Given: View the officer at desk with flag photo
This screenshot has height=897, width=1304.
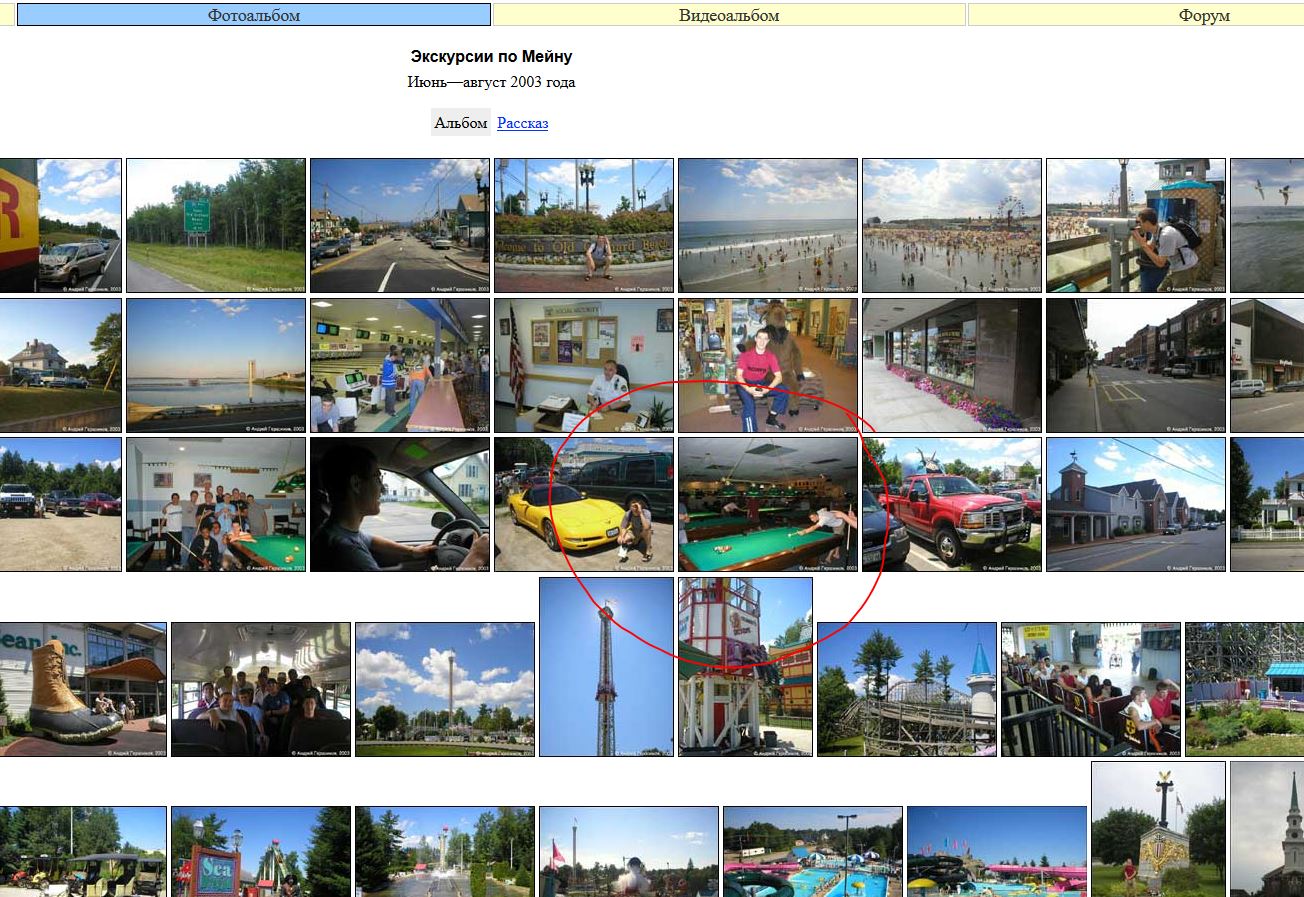Looking at the screenshot, I should tap(584, 365).
